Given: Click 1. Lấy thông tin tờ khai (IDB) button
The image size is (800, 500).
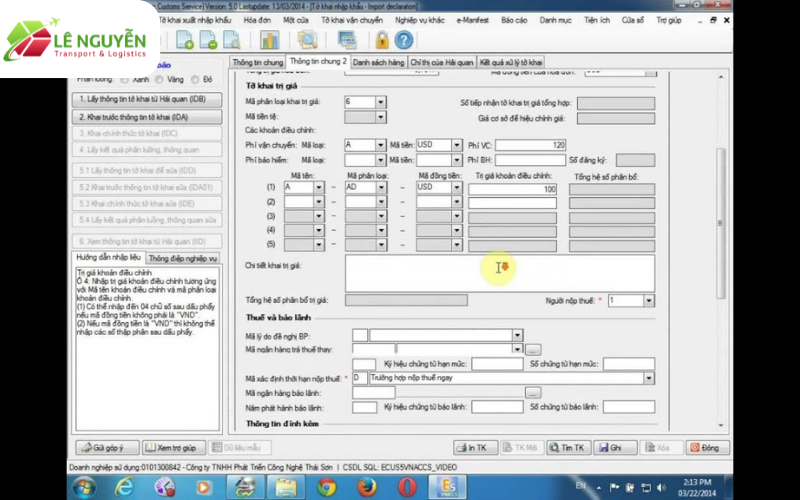Looking at the screenshot, I should [x=147, y=99].
